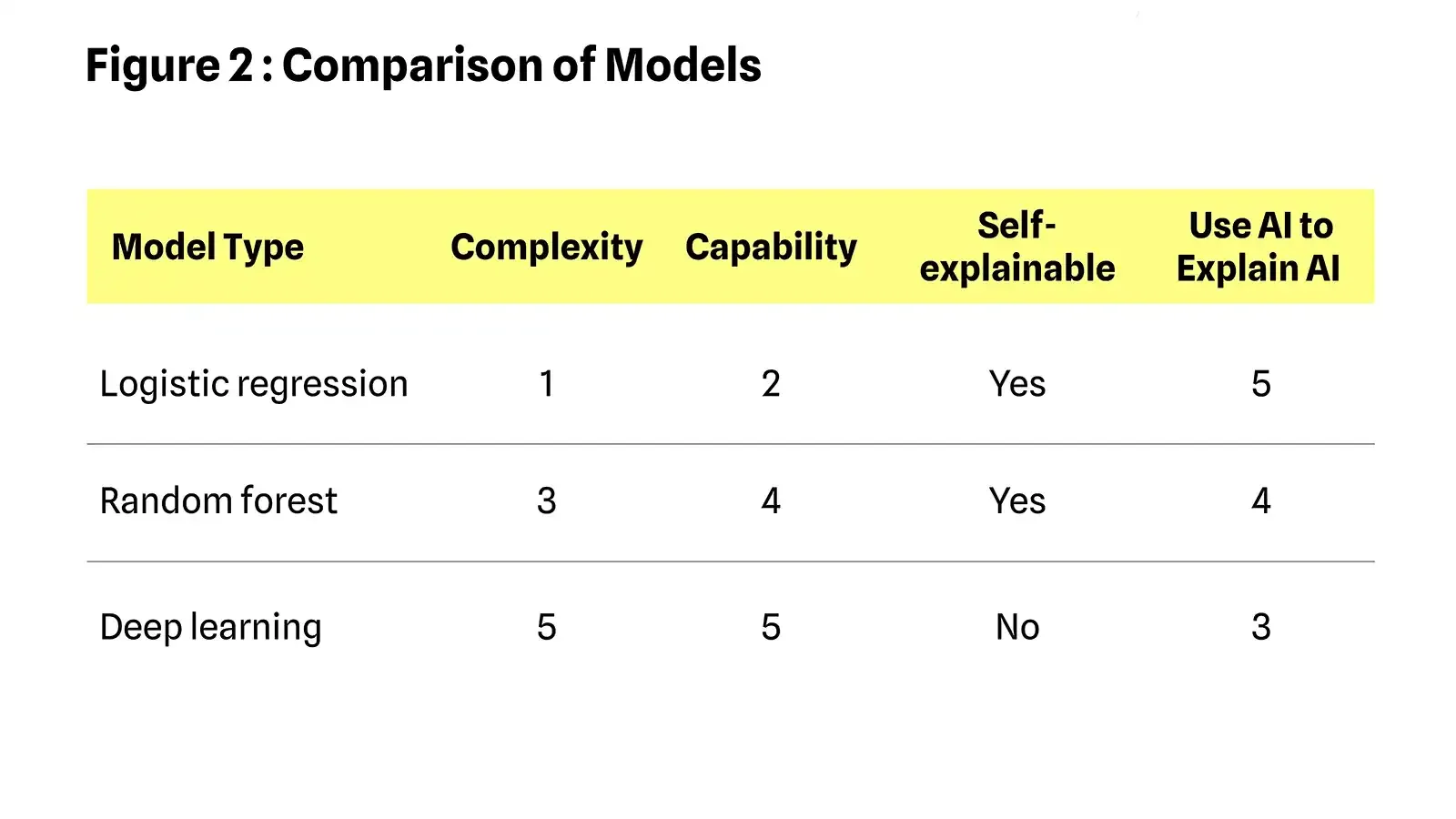The image size is (1456, 819).
Task: Select Random forest's Self-explainable Yes cell
Action: click(x=1016, y=500)
